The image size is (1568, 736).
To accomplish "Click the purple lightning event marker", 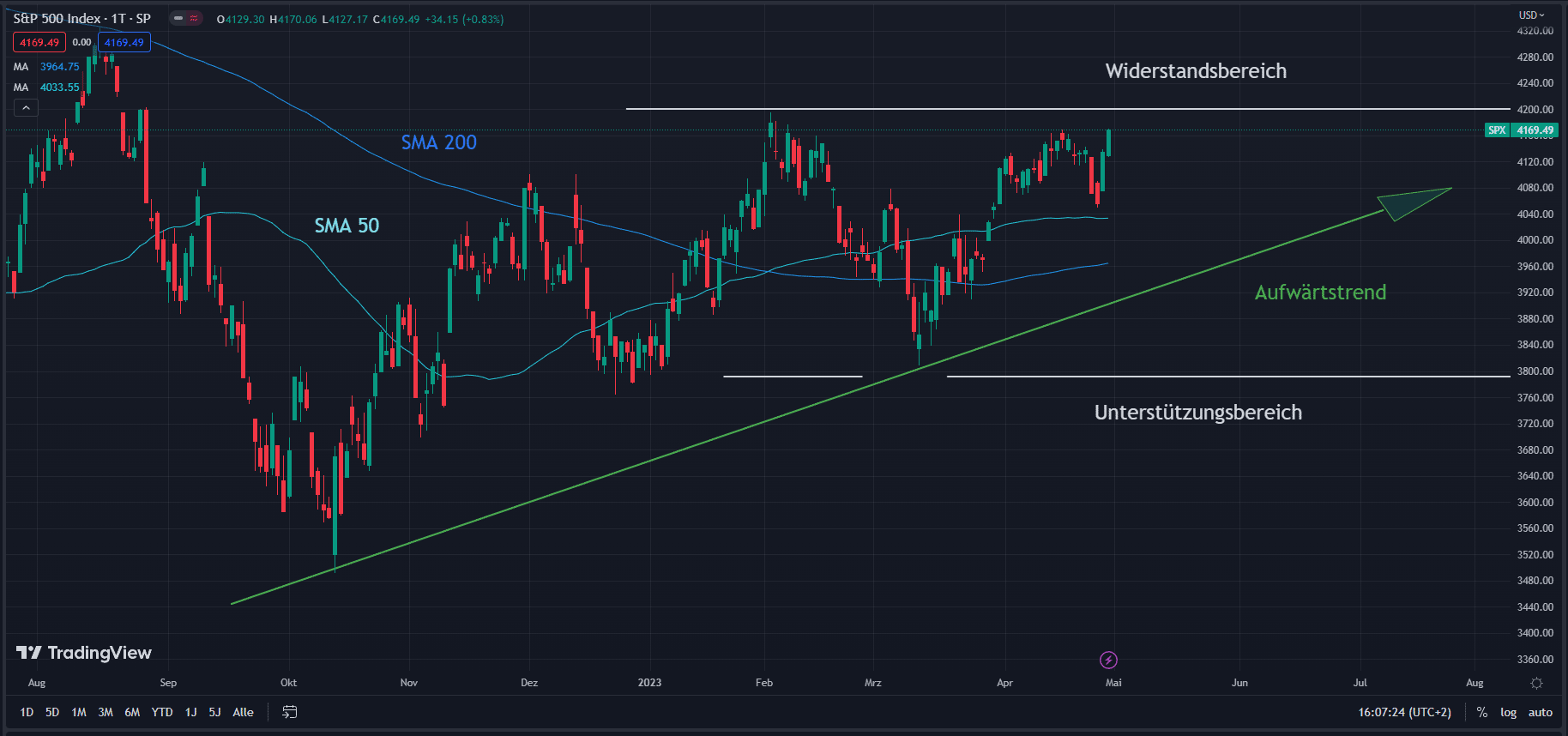I will tap(1108, 660).
